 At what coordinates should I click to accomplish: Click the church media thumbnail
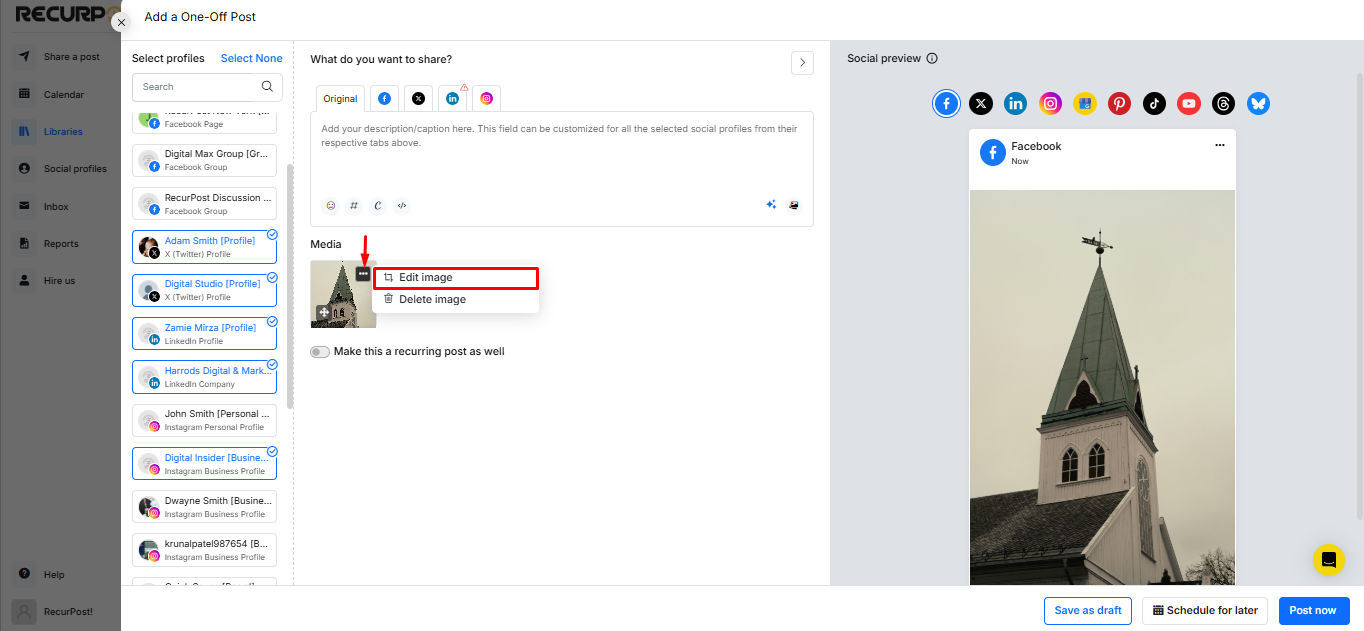pos(343,294)
